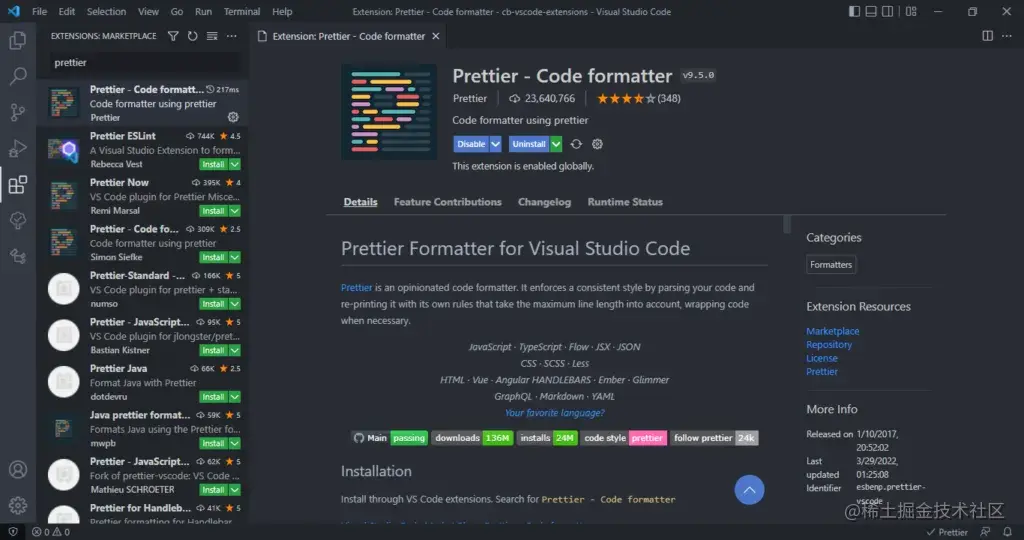The image size is (1024, 540).
Task: Click the feedback icon in status bar
Action: click(x=985, y=532)
